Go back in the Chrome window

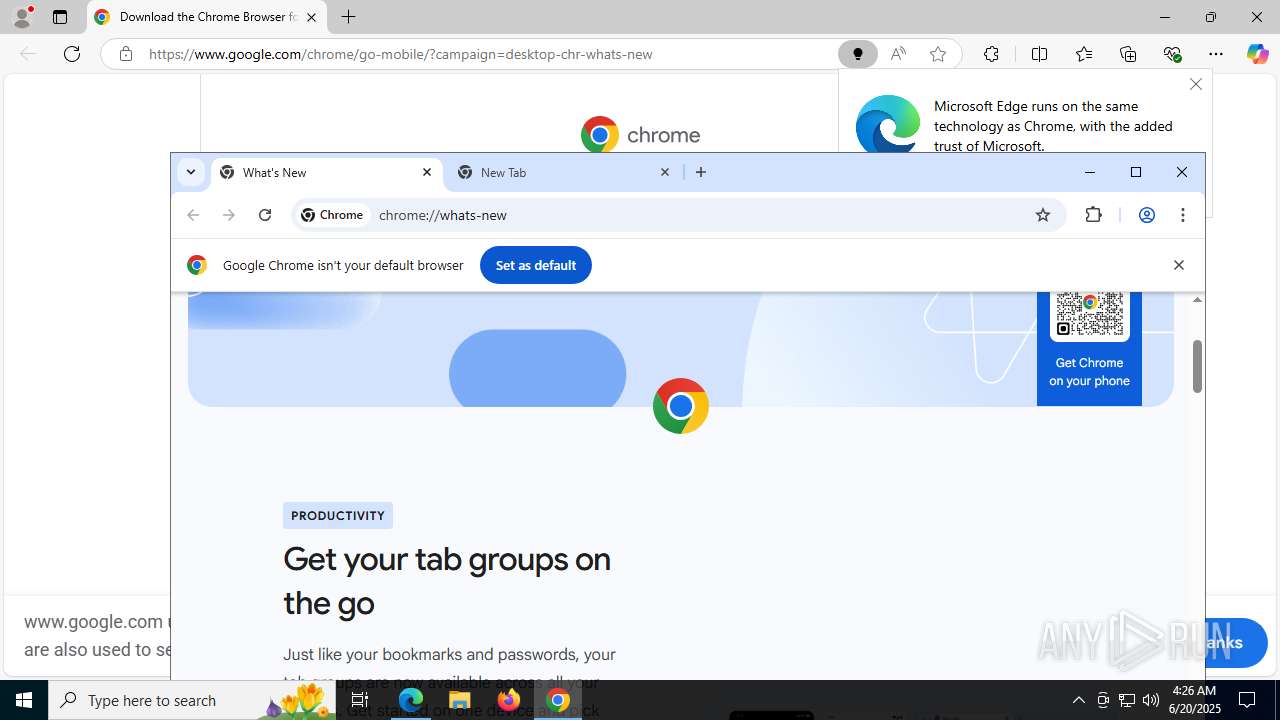(x=193, y=215)
